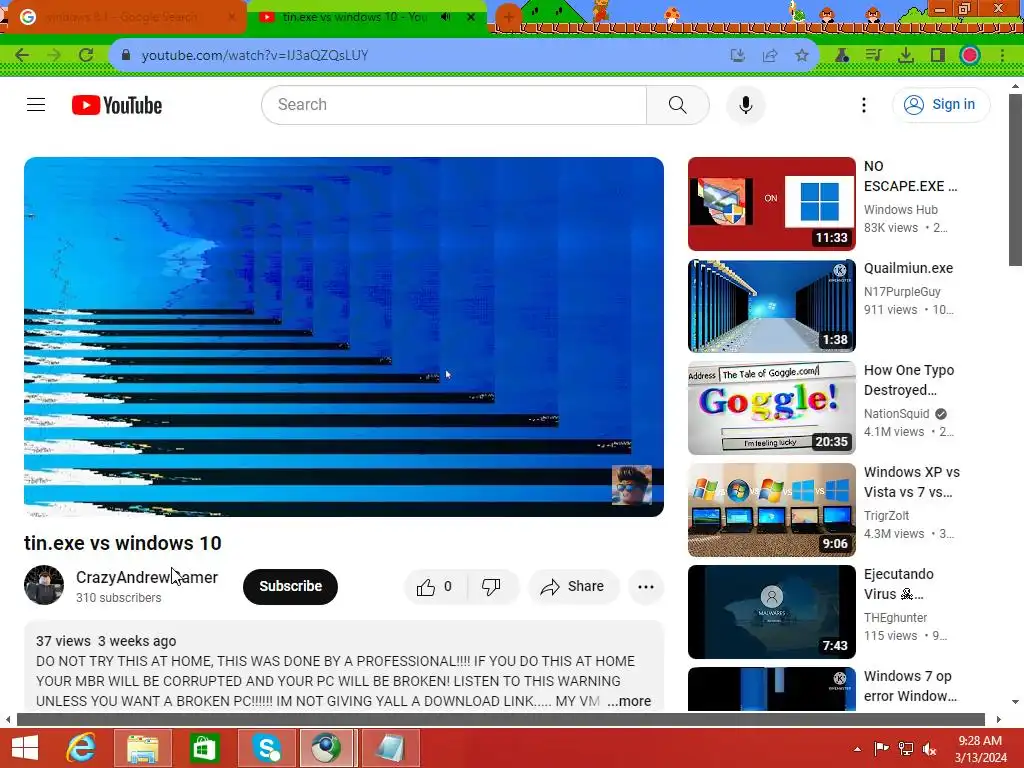Open the CrazyAndrewGamer channel name link
Image resolution: width=1024 pixels, height=768 pixels.
(x=147, y=577)
